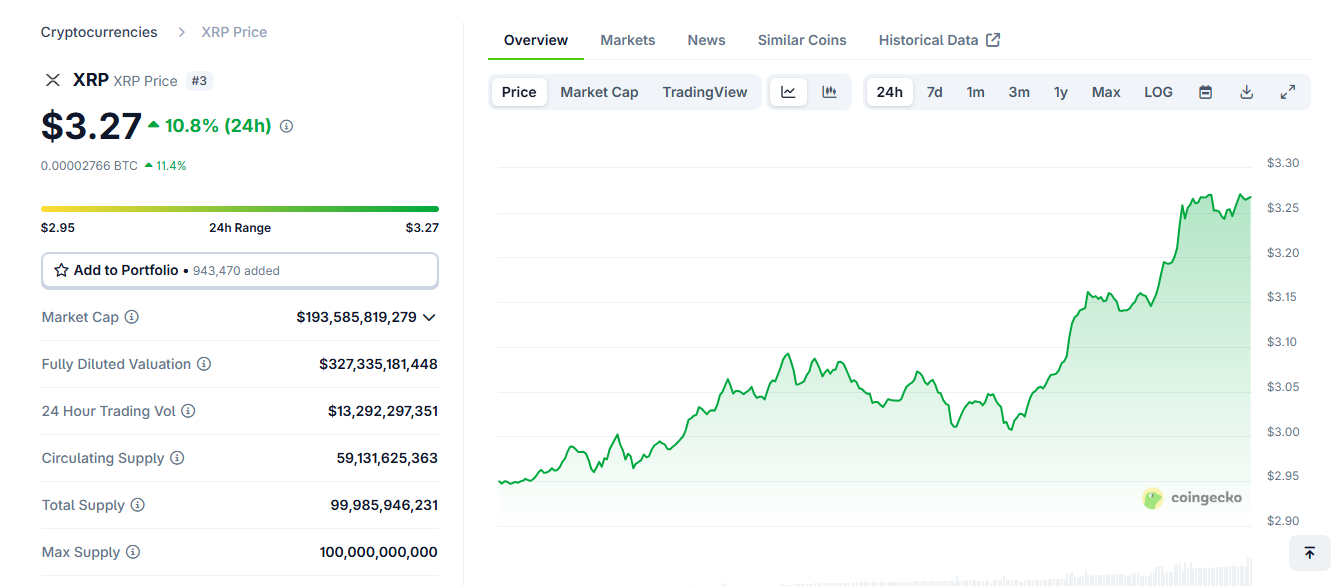
Task: Toggle the LOG scale option
Action: pos(1158,92)
